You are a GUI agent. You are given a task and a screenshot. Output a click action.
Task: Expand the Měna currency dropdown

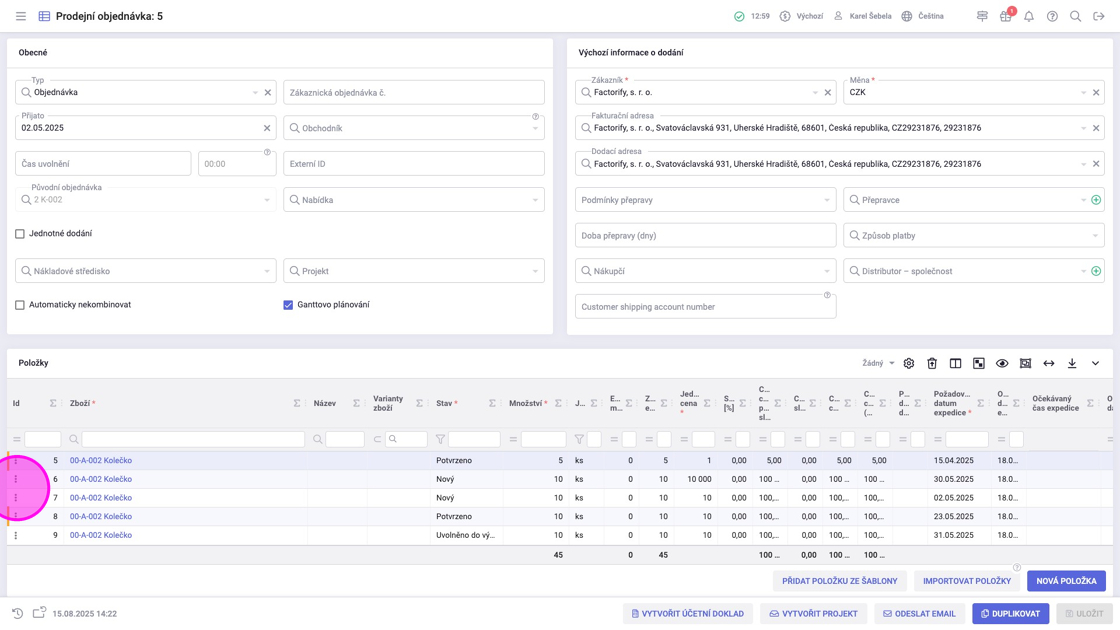click(x=1083, y=93)
